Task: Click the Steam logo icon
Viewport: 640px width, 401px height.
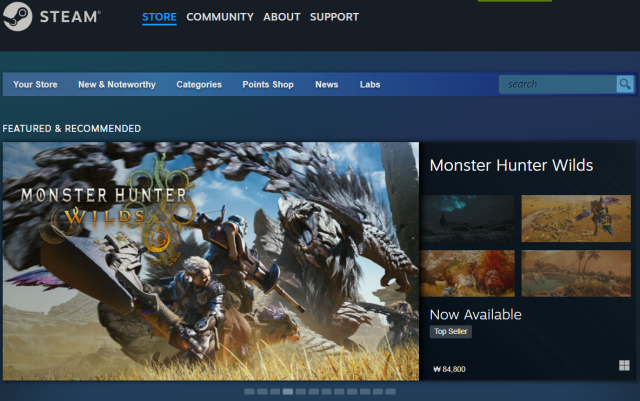Action: [17, 16]
